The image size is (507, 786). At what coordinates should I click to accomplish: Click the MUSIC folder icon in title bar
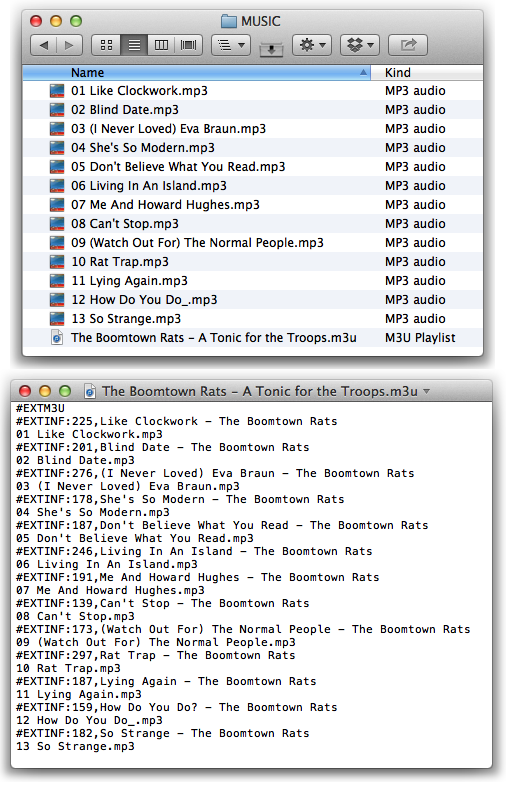pyautogui.click(x=229, y=21)
